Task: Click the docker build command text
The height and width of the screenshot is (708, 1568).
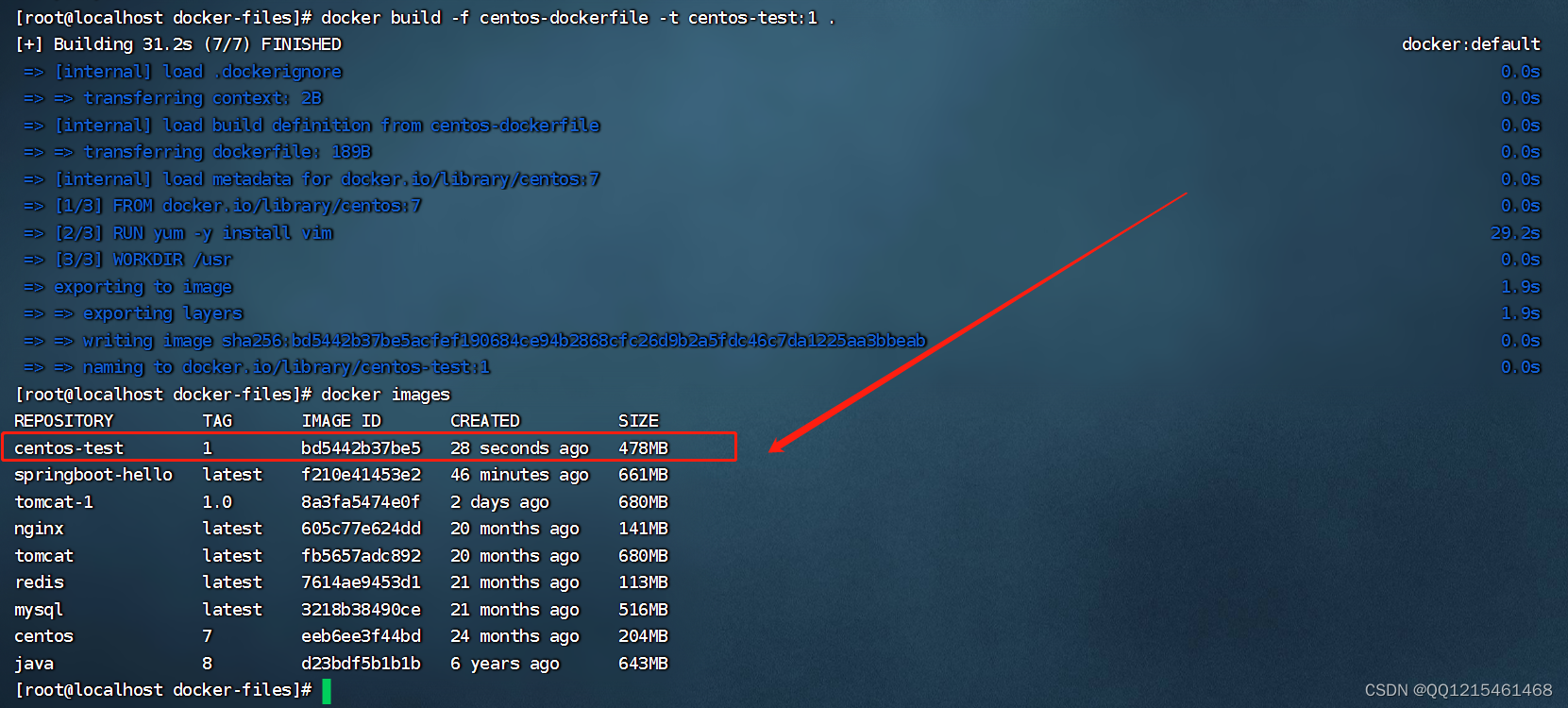Action: click(578, 18)
